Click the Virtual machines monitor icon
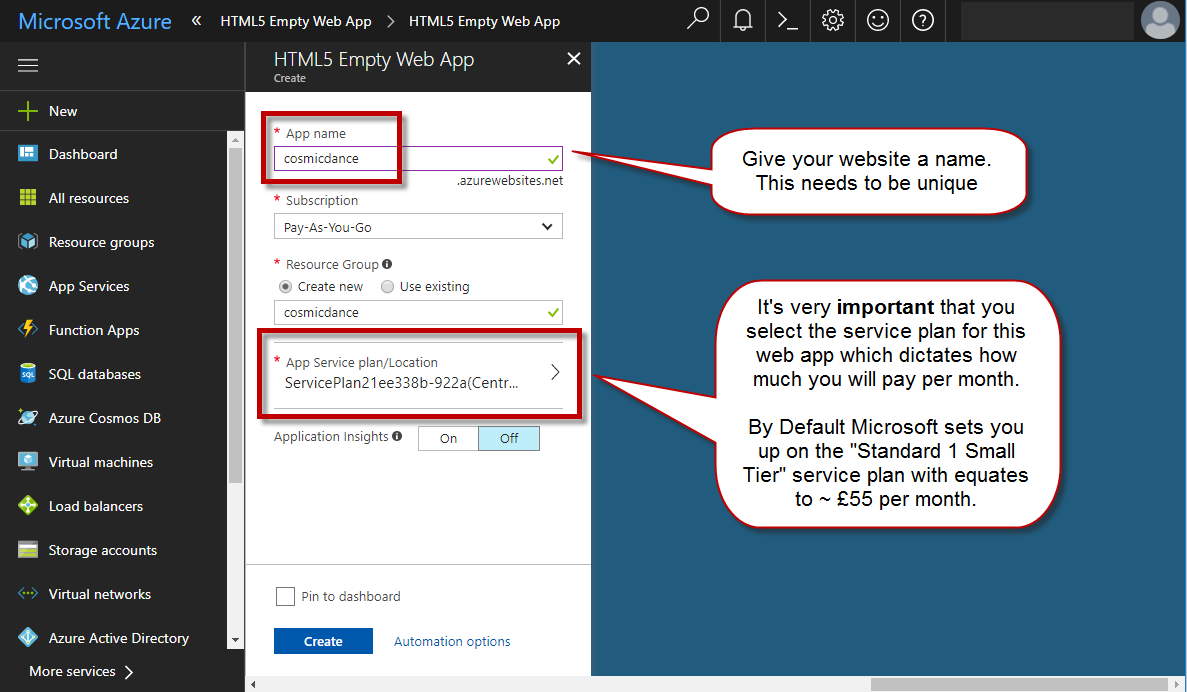 [x=28, y=461]
